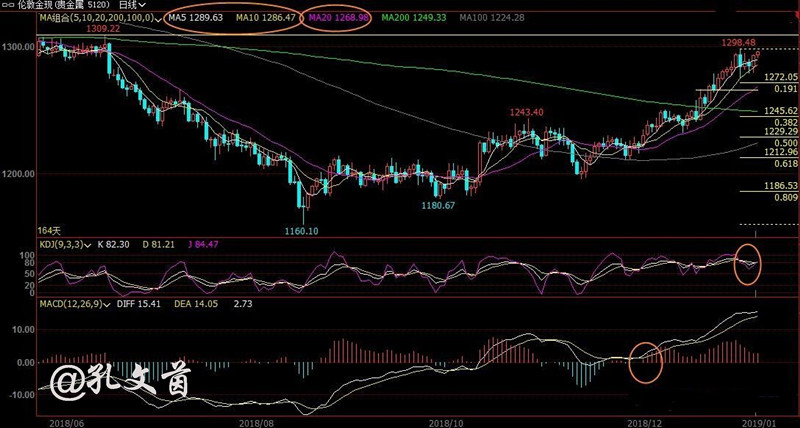Image resolution: width=800 pixels, height=428 pixels.
Task: Select the MACD DIFF 15.41 value
Action: [x=139, y=304]
